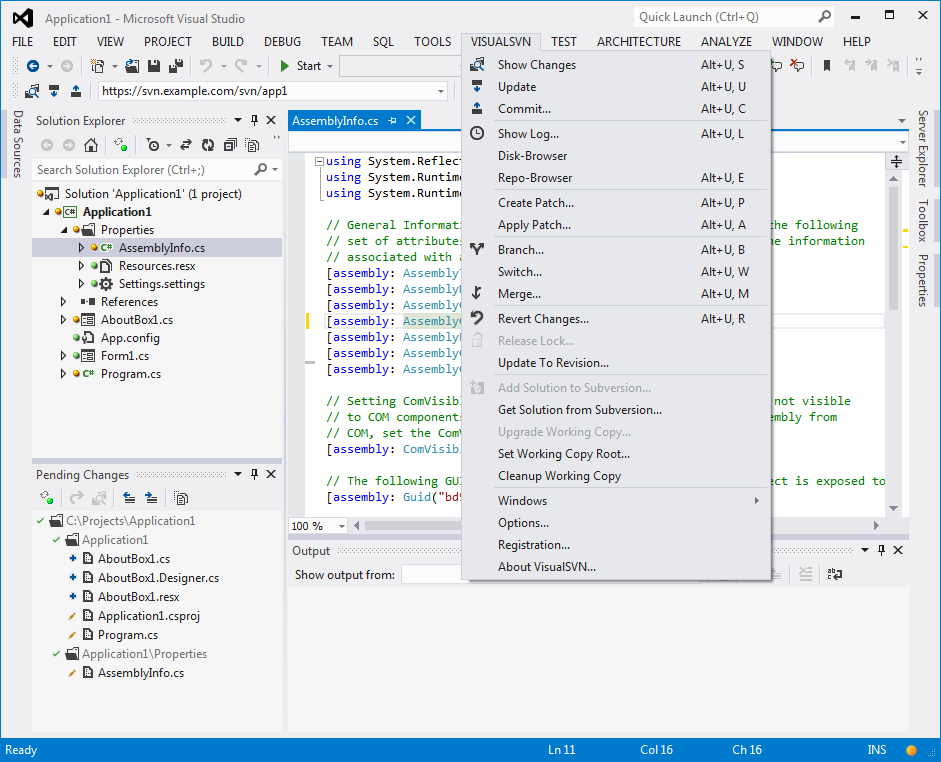
Task: Toggle the check mark for the Application1 folder in Pending Changes
Action: coord(55,540)
